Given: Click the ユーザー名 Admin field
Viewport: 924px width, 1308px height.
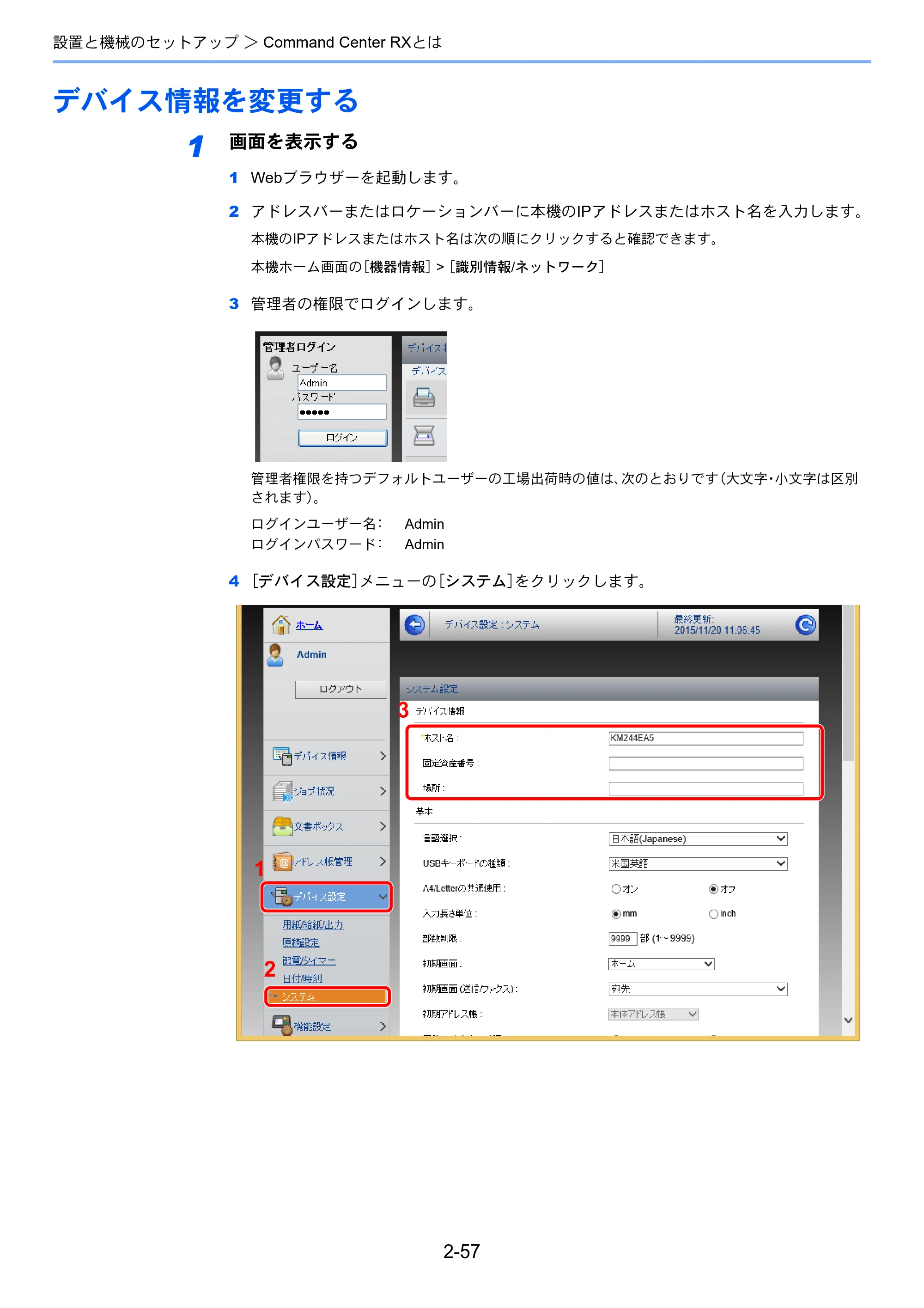Looking at the screenshot, I should point(342,383).
